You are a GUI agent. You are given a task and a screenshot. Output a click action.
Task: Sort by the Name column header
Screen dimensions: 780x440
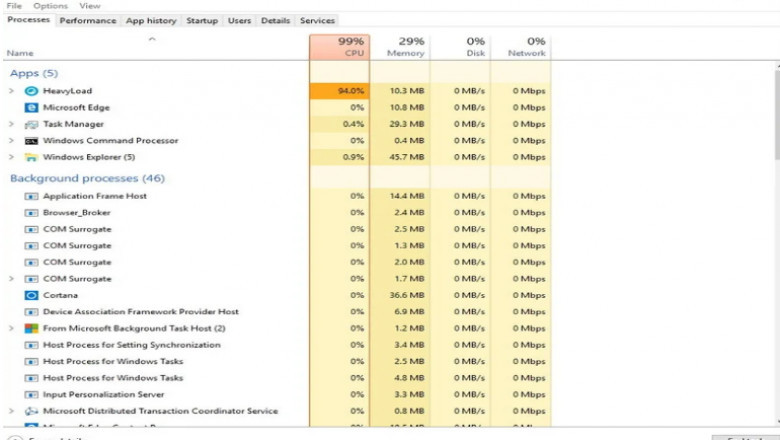click(x=156, y=47)
